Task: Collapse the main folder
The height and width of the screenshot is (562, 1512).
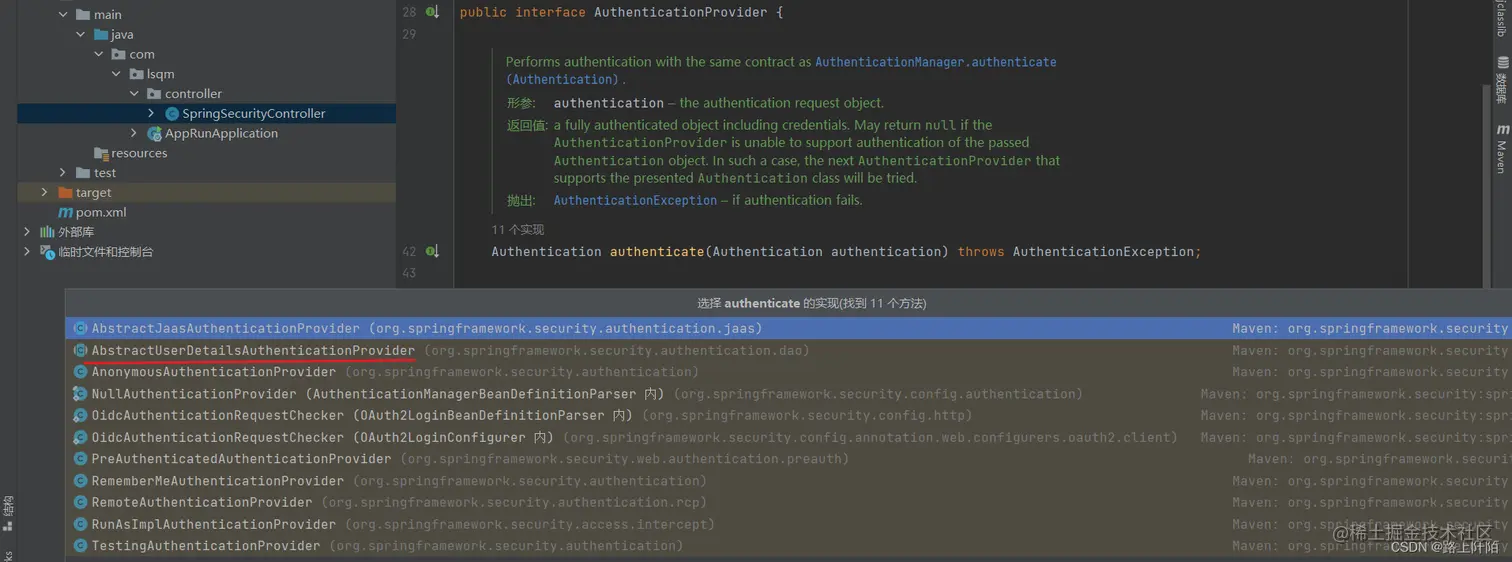Action: pos(63,14)
